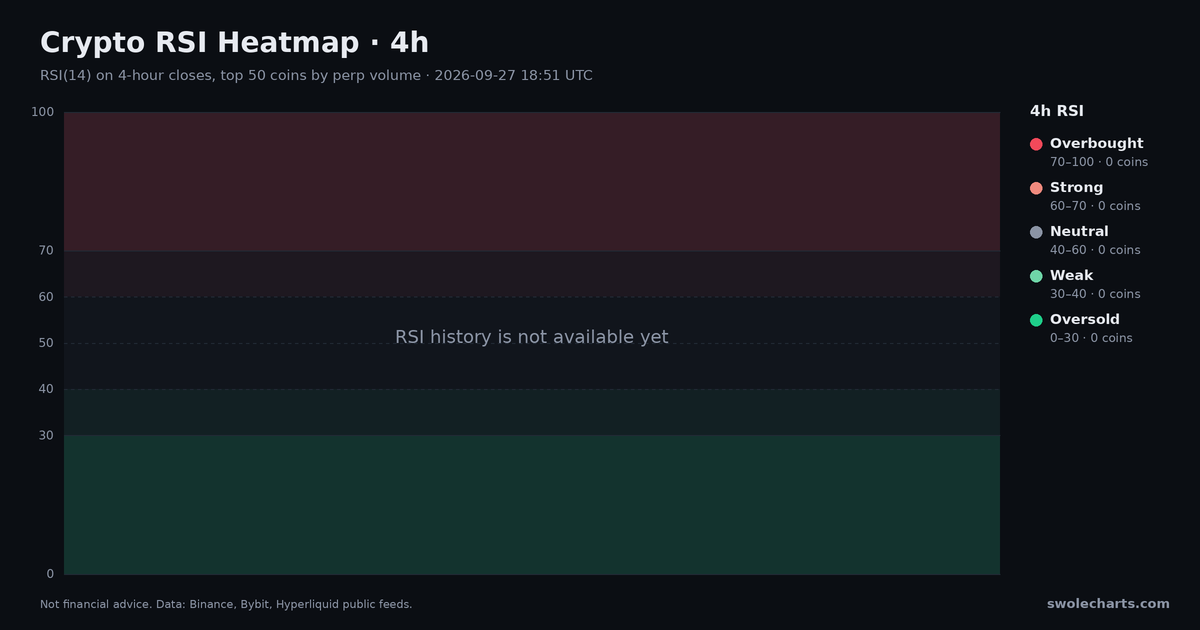Screen dimensions: 1200x630
Task: Click the 50 axis tick label
Action: [x=46, y=344]
